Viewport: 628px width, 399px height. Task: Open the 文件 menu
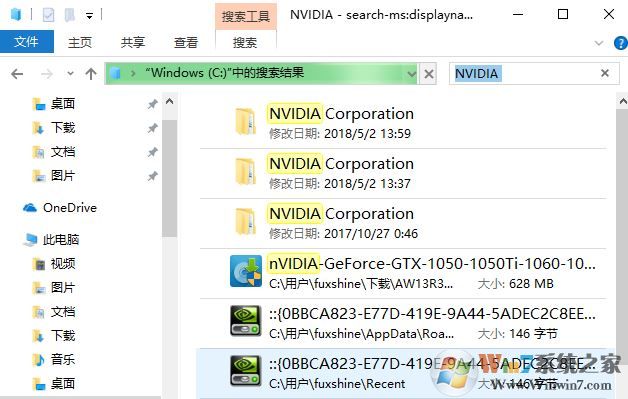[26, 42]
